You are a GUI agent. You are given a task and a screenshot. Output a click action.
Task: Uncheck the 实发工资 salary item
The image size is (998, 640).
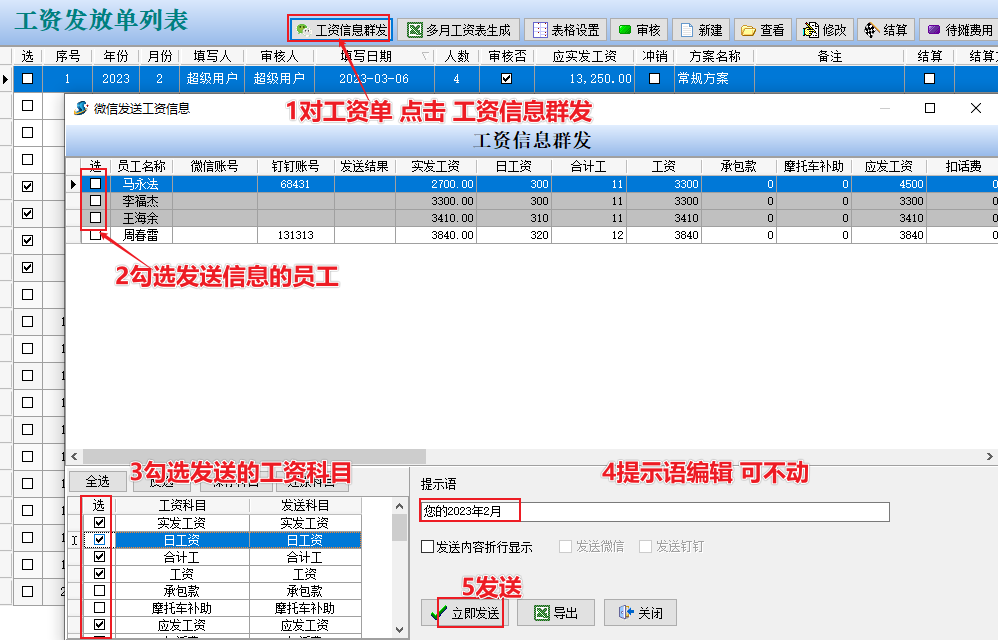[99, 523]
